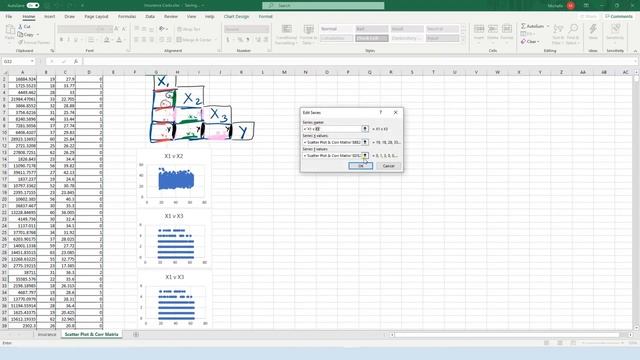The width and height of the screenshot is (640, 360).
Task: Click Increase Font Size icon
Action: 116,29
